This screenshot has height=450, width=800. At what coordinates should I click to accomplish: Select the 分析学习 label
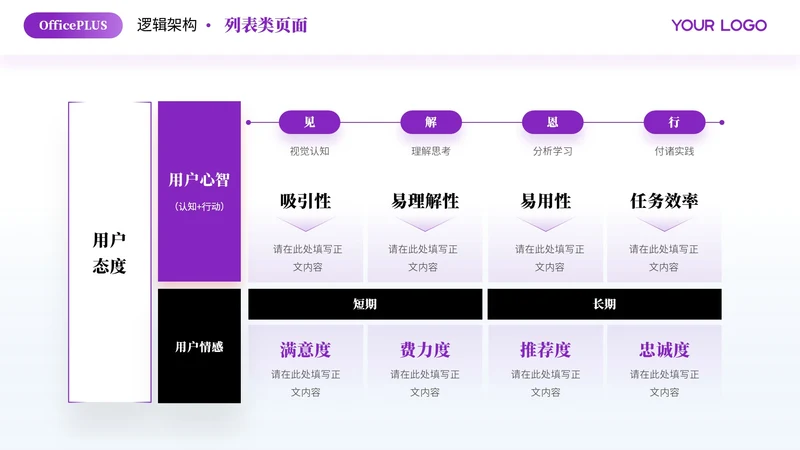(553, 151)
